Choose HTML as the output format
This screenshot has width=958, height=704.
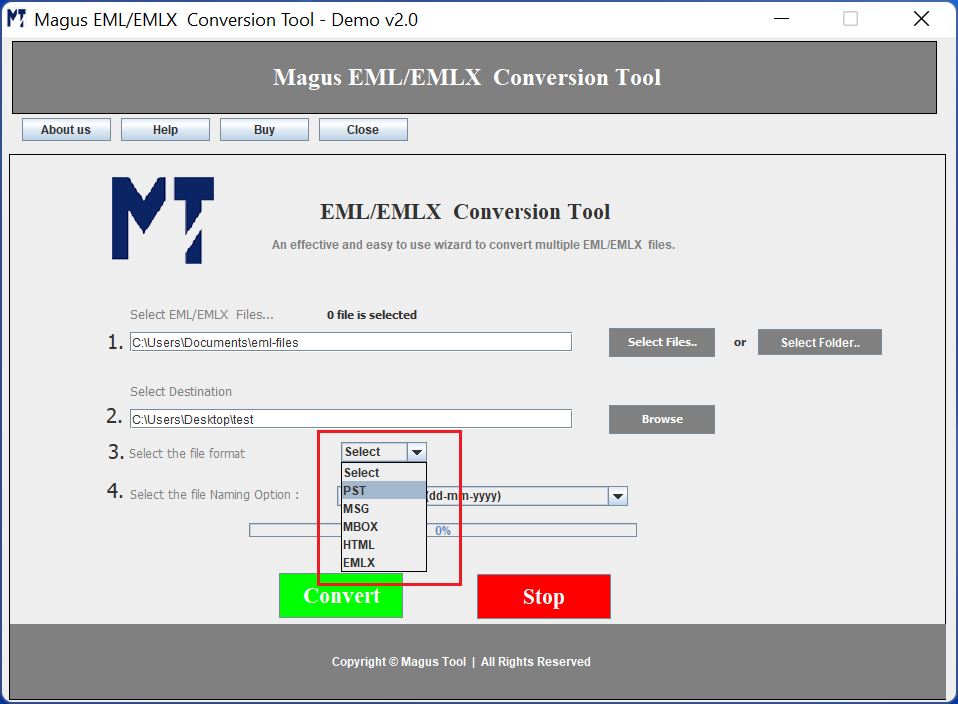pyautogui.click(x=383, y=544)
